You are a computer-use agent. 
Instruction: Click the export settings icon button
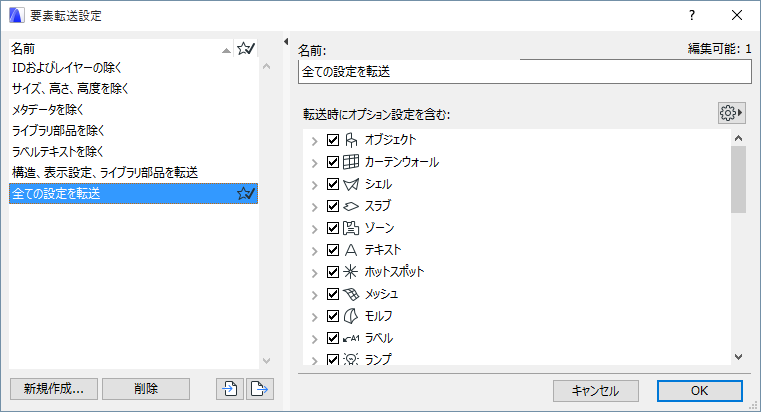pyautogui.click(x=260, y=389)
